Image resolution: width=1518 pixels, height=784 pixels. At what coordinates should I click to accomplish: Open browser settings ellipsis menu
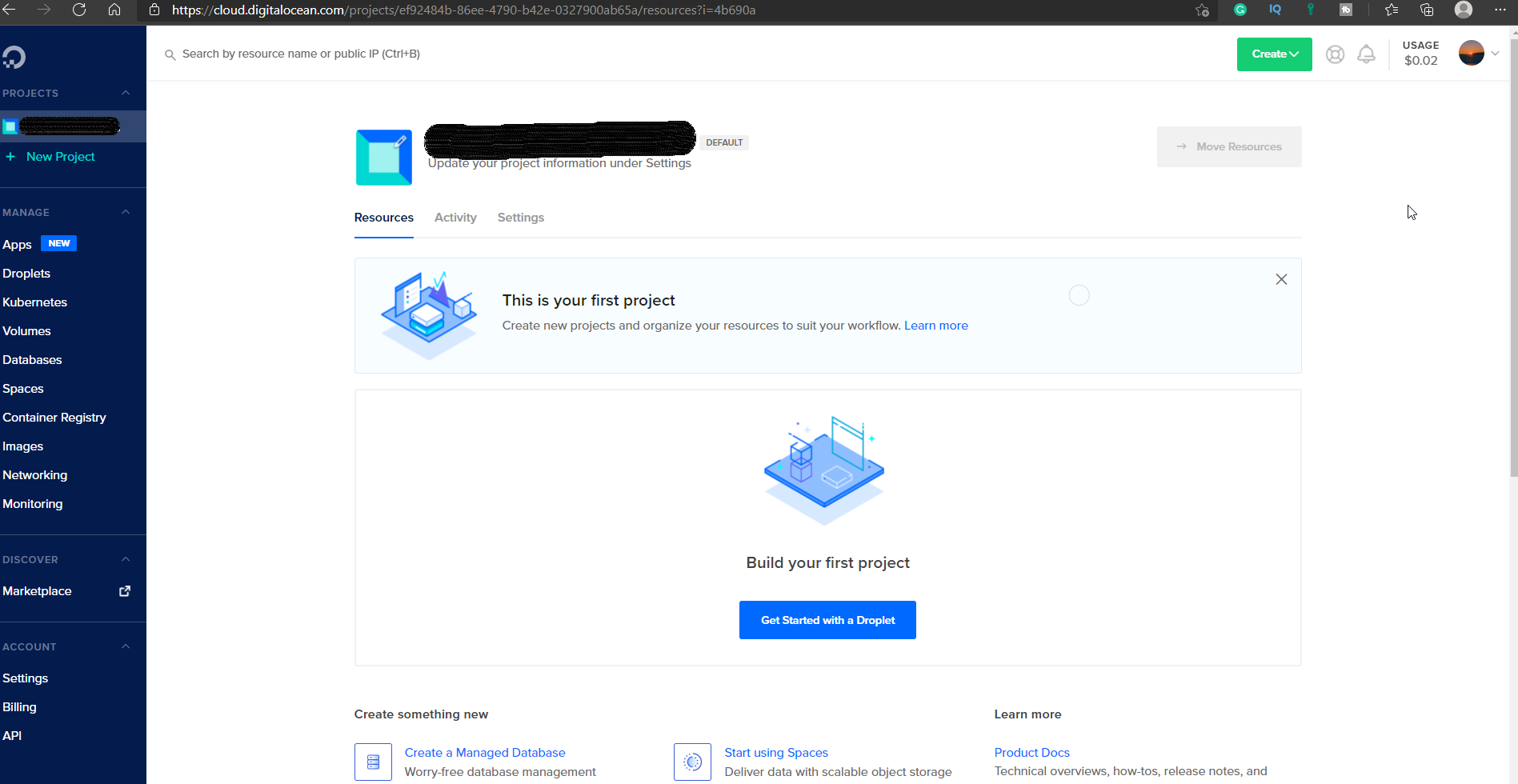click(x=1500, y=10)
